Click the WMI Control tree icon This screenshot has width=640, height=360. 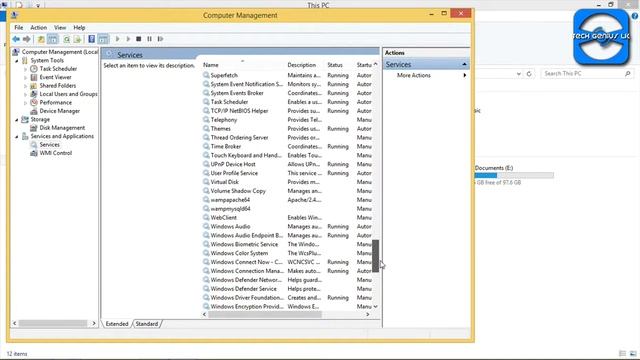pos(34,153)
